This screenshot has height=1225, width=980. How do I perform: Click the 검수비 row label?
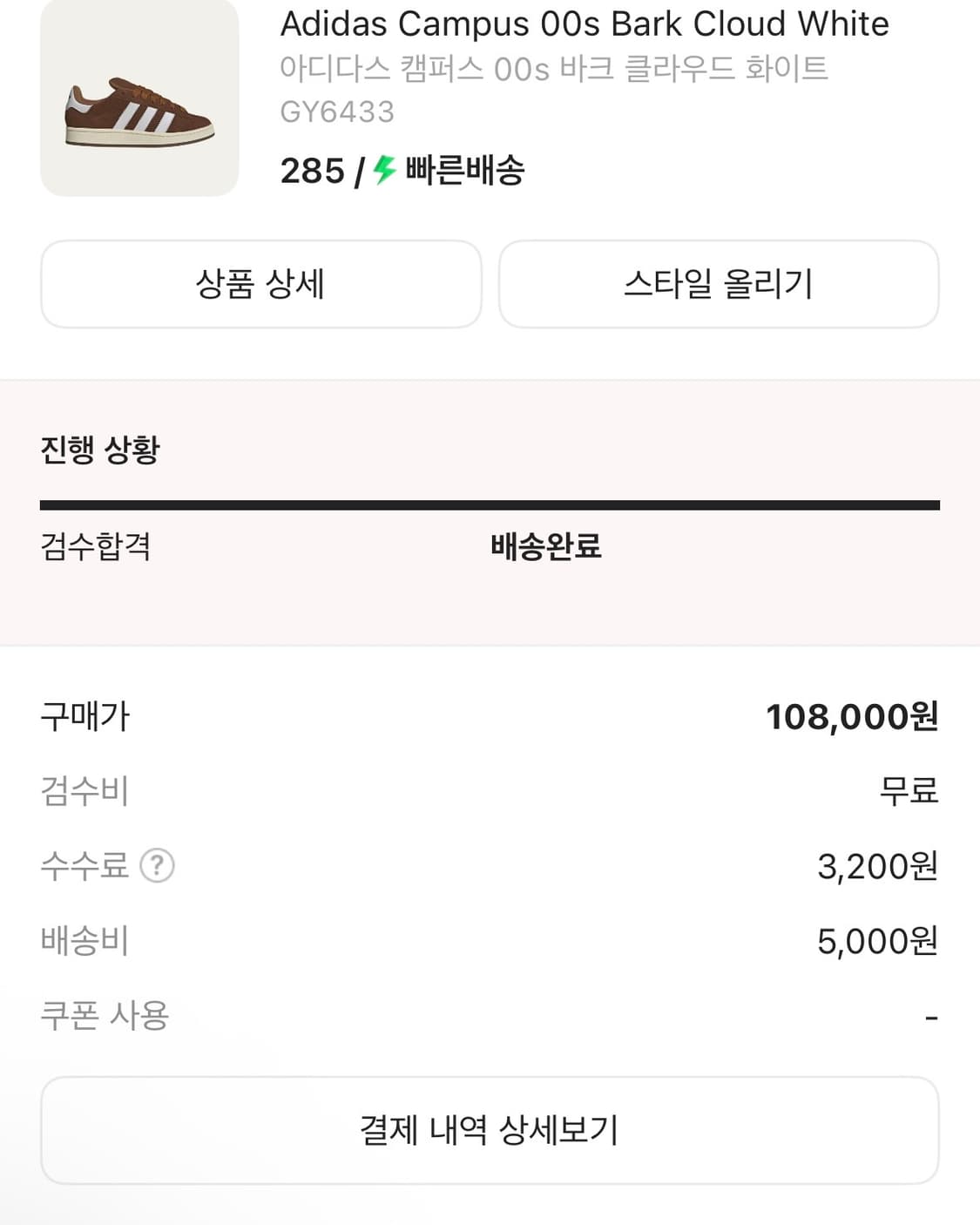[x=84, y=791]
